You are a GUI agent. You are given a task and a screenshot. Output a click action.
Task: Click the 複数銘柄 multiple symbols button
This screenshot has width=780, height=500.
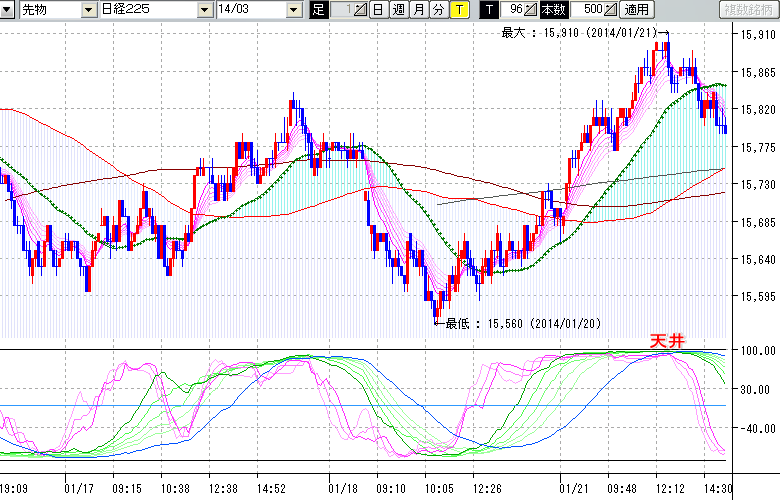748,10
